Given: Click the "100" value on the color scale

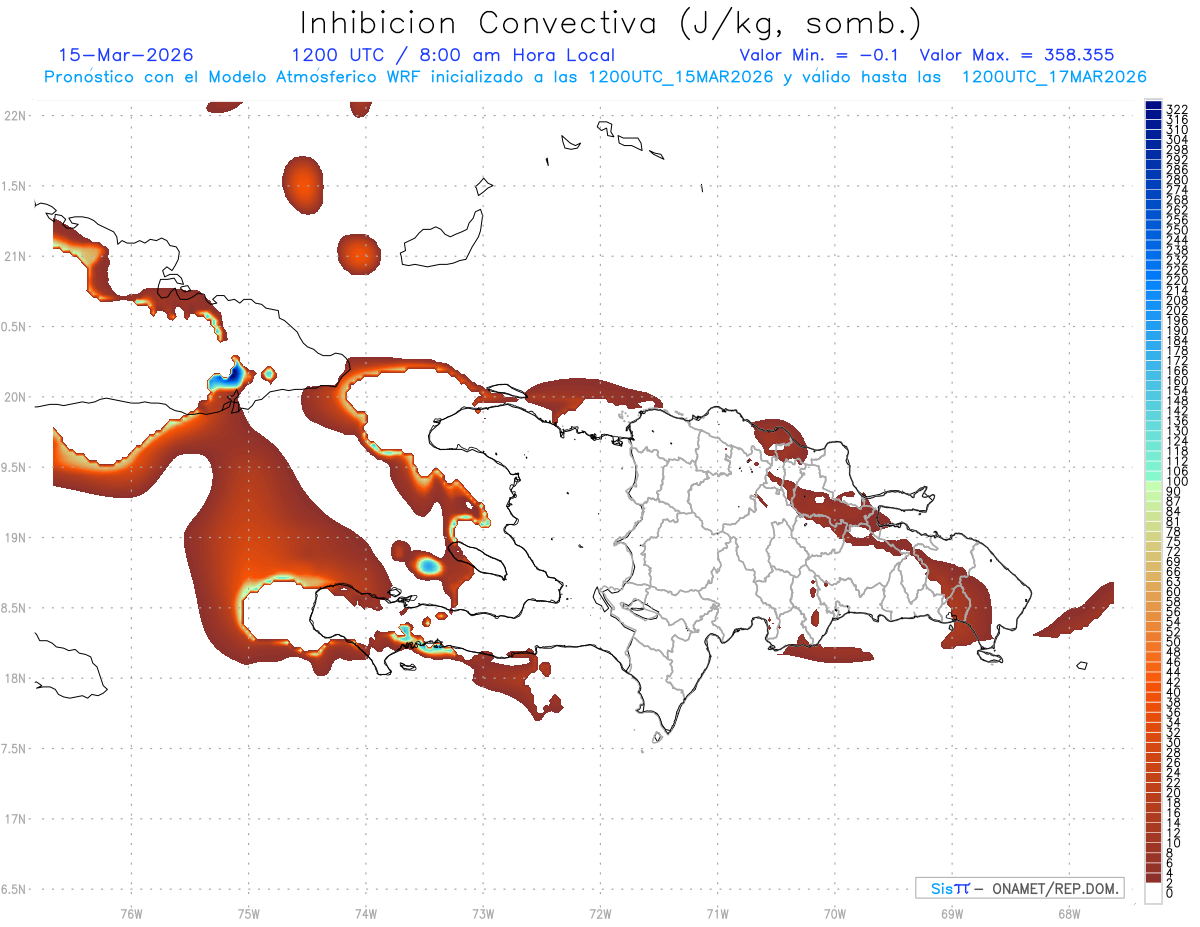Looking at the screenshot, I should tap(1176, 483).
